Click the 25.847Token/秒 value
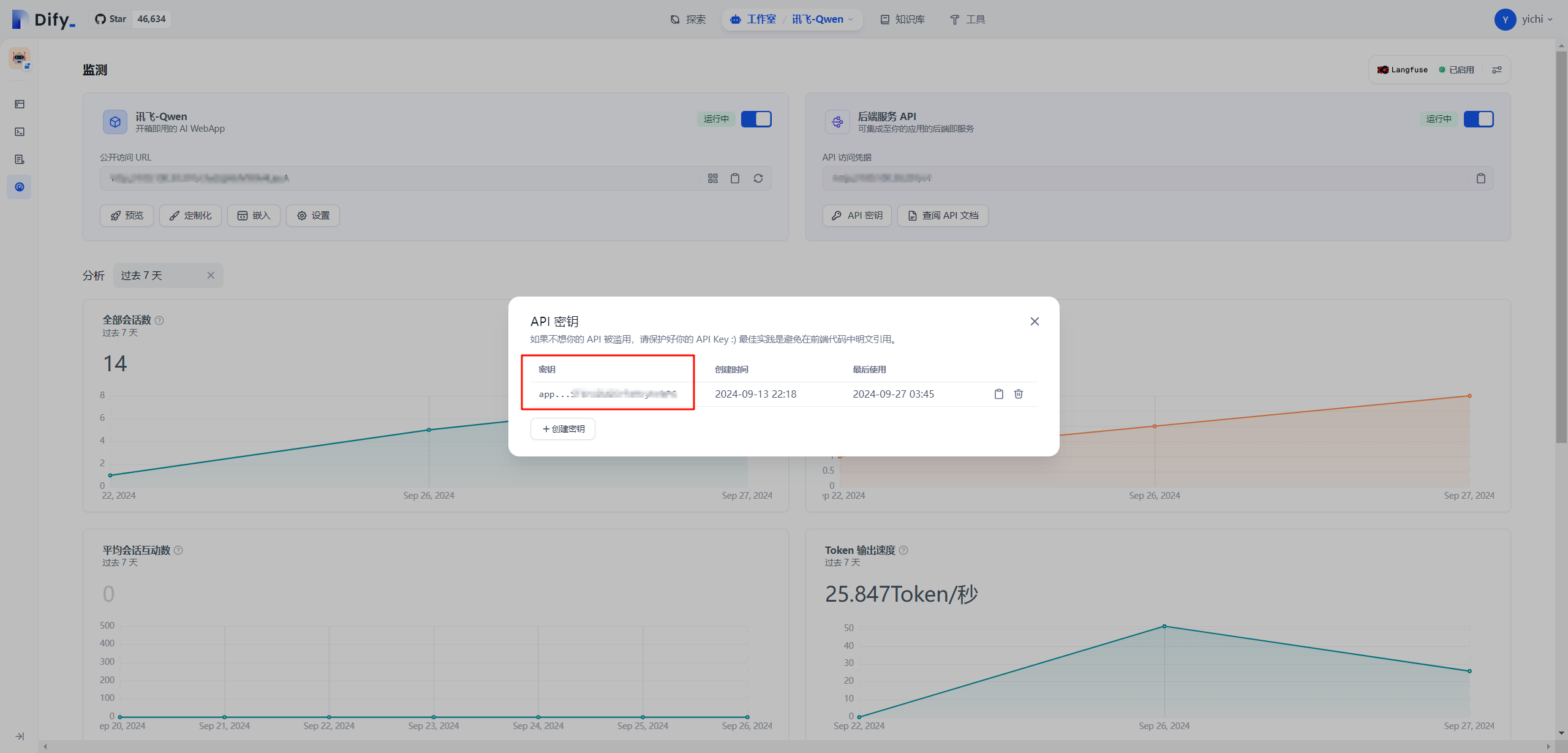The height and width of the screenshot is (753, 1568). pyautogui.click(x=902, y=594)
